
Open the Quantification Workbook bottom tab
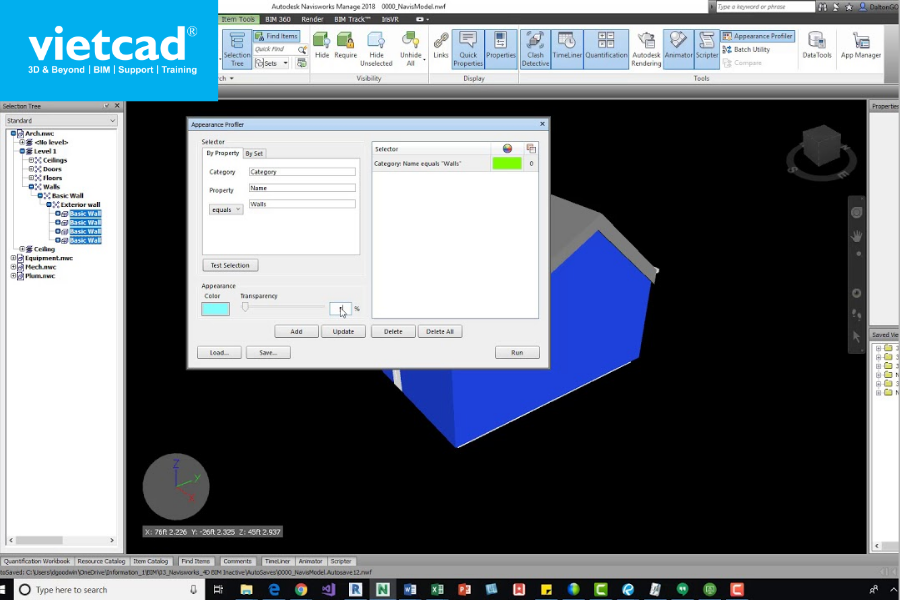(x=37, y=561)
